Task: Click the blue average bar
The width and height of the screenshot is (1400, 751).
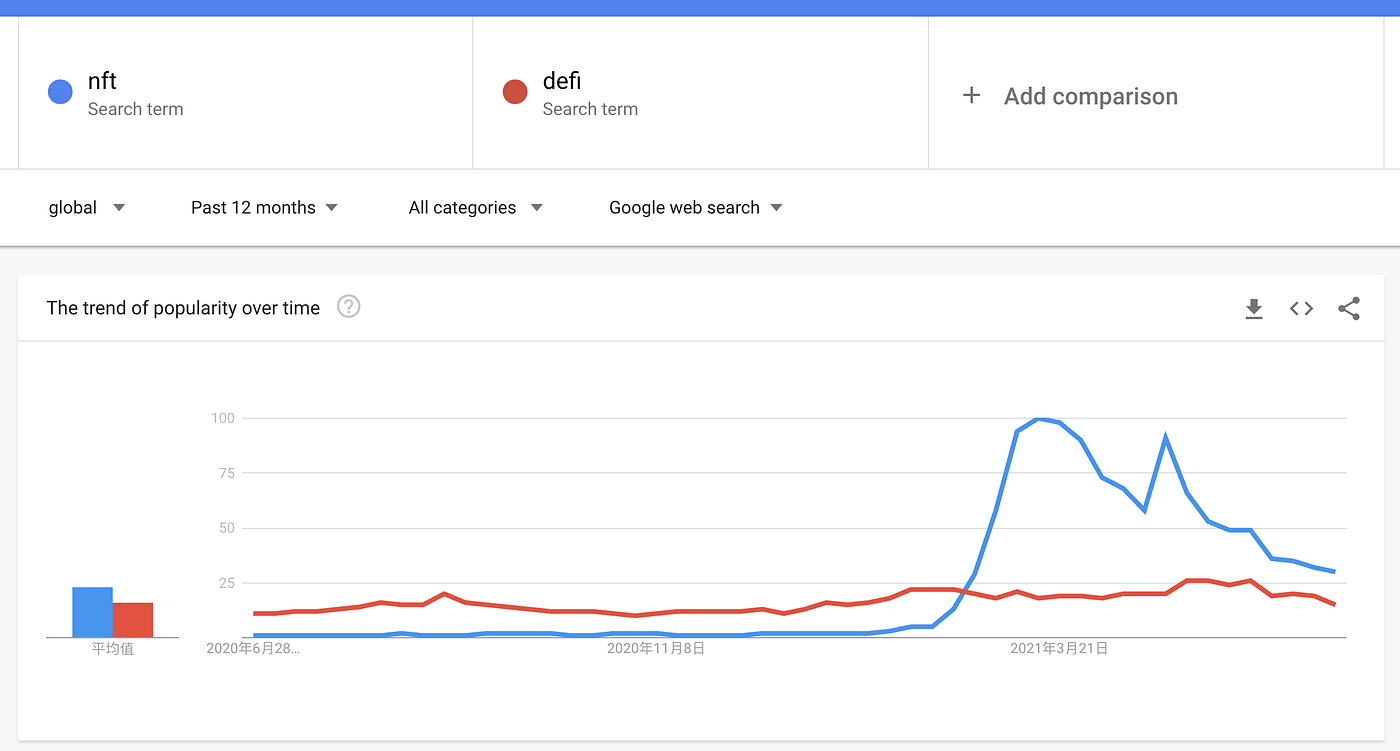Action: coord(92,612)
